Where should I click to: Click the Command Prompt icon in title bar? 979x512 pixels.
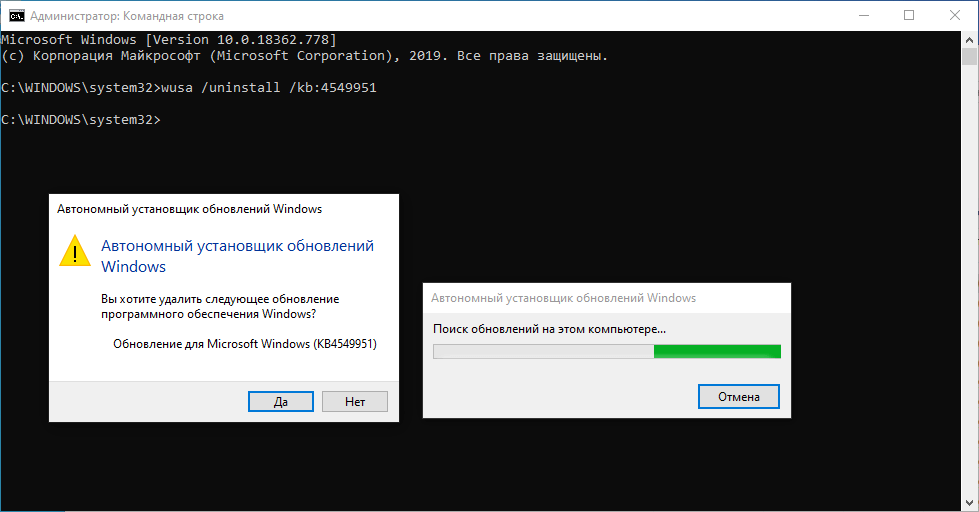click(x=17, y=15)
